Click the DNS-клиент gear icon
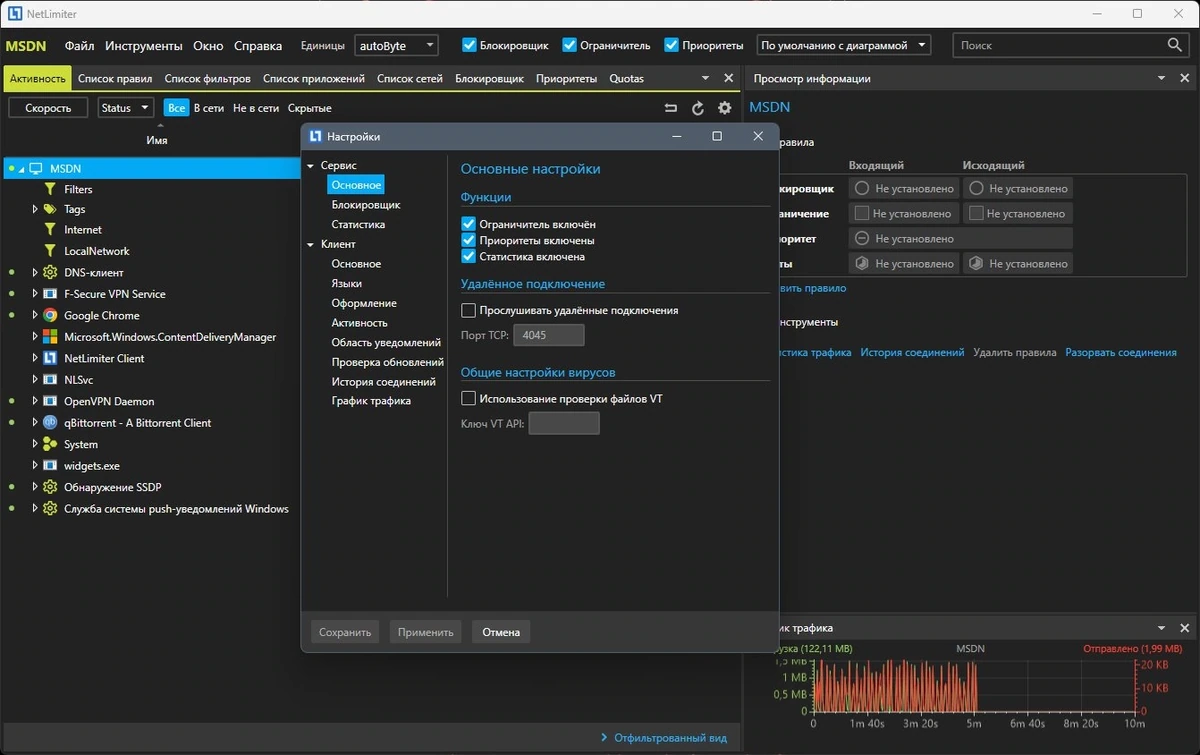This screenshot has width=1200, height=755. coord(50,272)
